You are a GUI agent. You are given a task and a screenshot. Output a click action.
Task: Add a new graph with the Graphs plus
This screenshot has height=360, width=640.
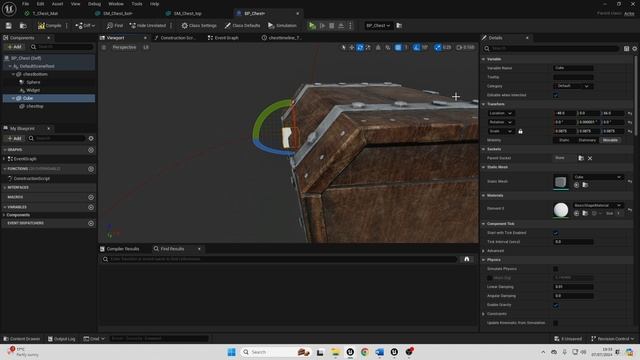(x=91, y=150)
